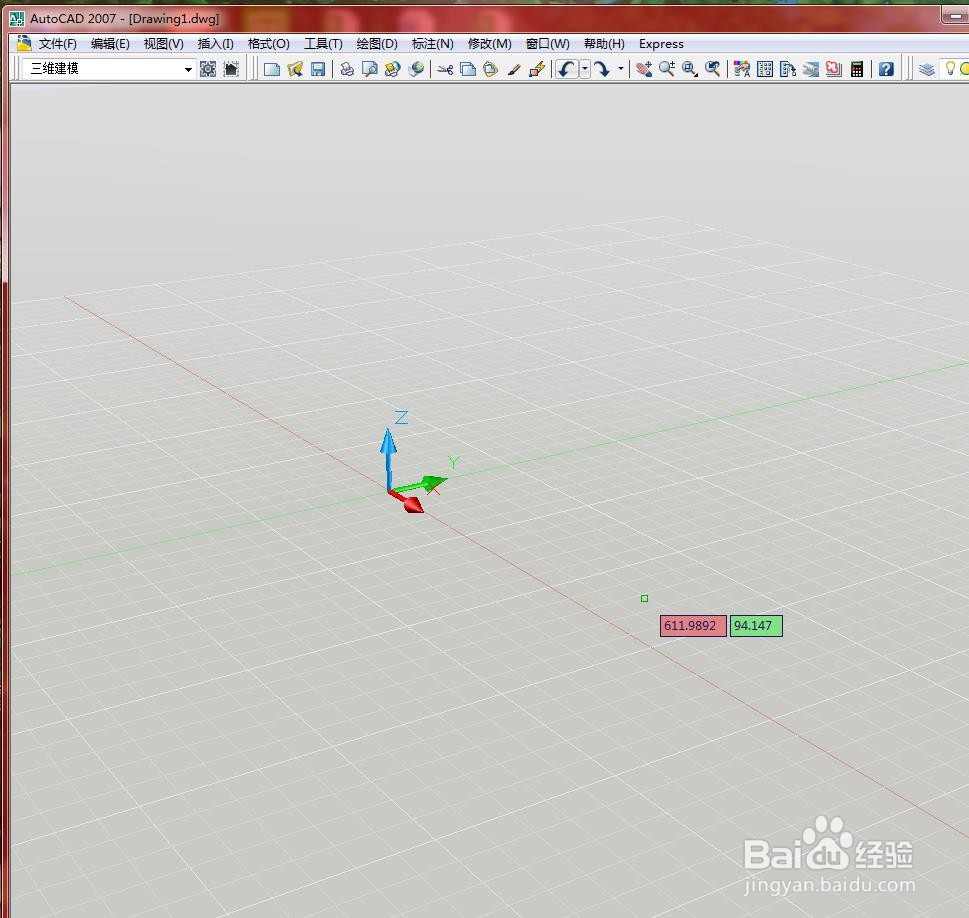
Task: Click the 611.9892 X coordinate input box
Action: point(693,626)
